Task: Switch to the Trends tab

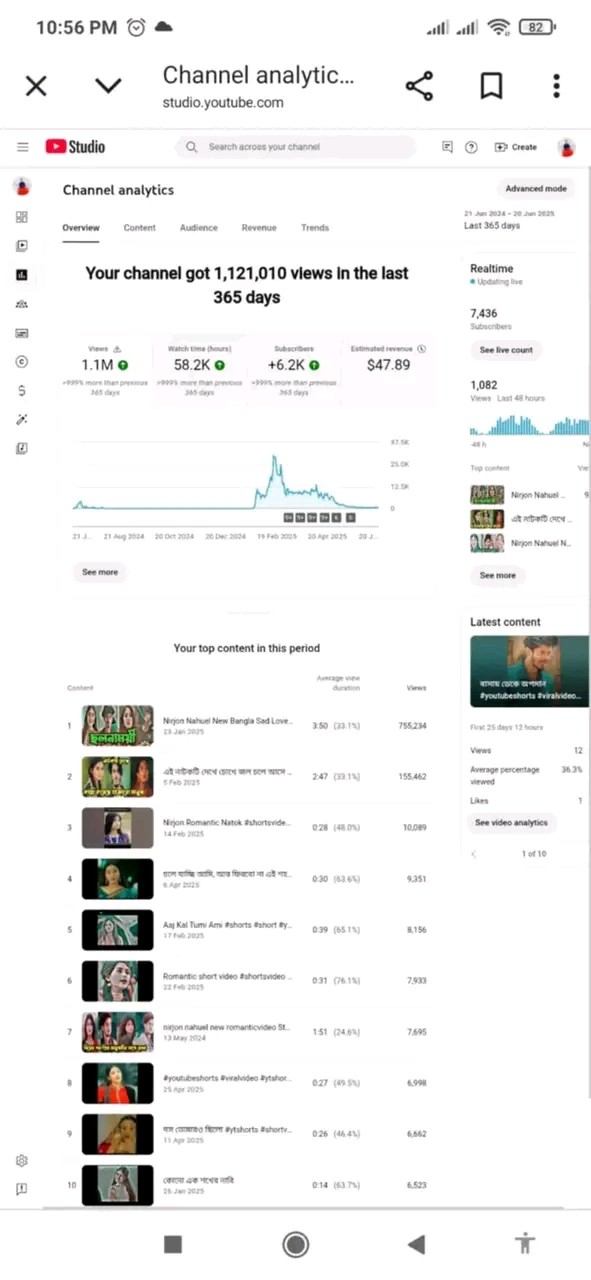Action: [x=315, y=228]
